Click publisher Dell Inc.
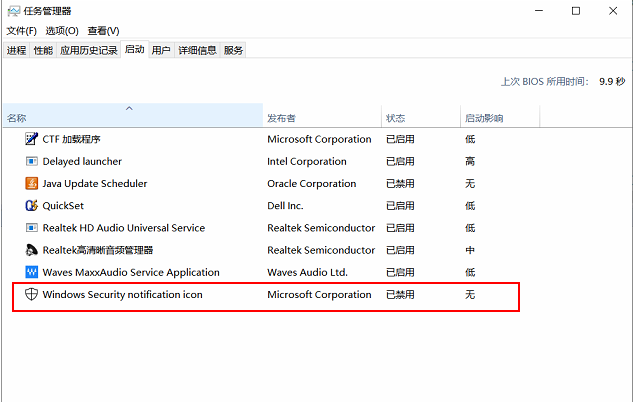The image size is (633, 402). pyautogui.click(x=285, y=206)
